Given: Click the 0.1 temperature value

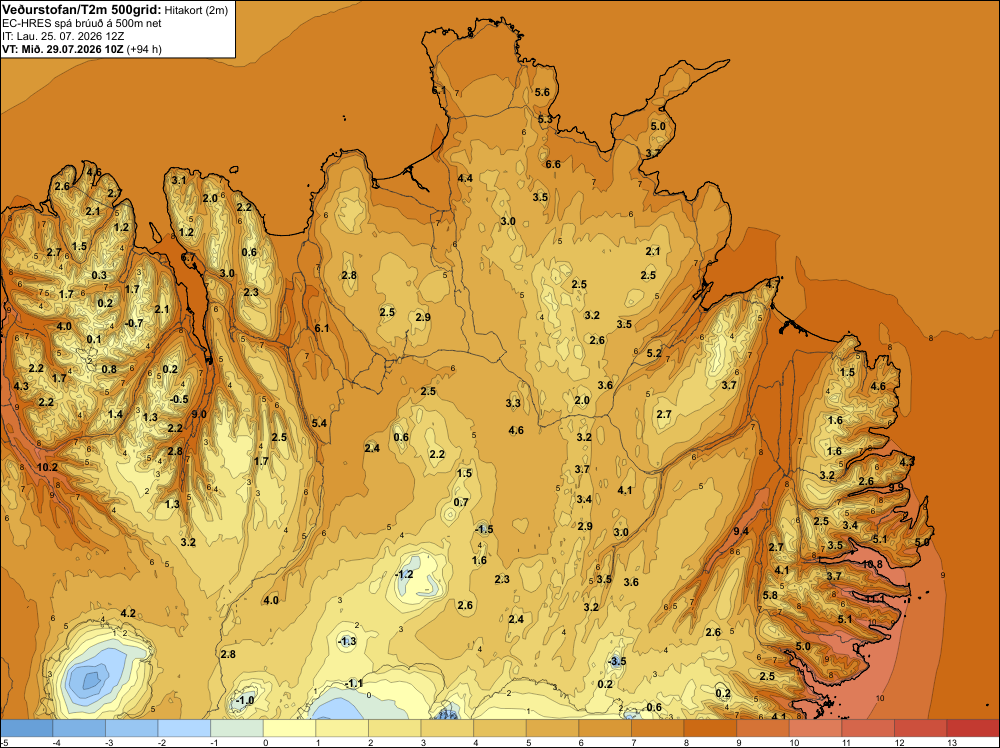Looking at the screenshot, I should (94, 339).
